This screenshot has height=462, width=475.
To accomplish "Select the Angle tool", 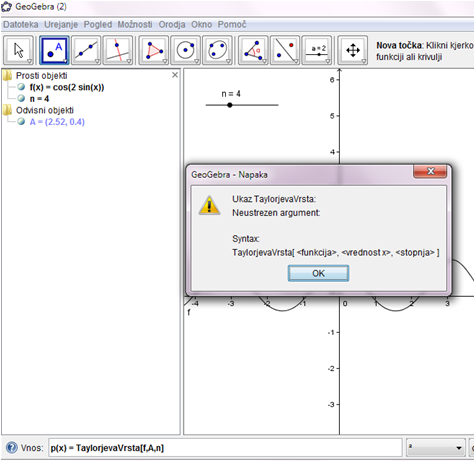I will click(253, 50).
